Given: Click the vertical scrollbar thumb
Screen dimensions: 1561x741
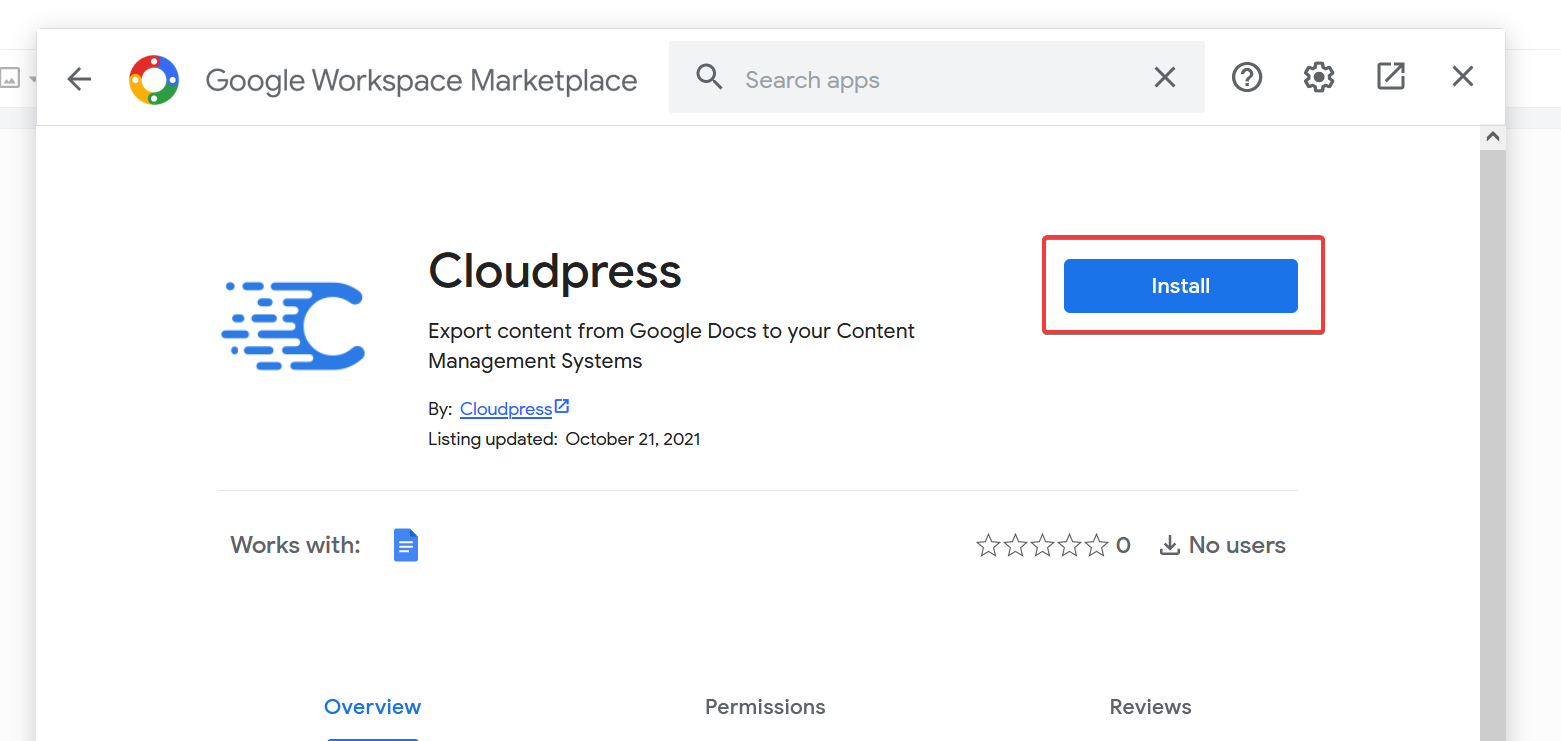Looking at the screenshot, I should coord(1493,445).
